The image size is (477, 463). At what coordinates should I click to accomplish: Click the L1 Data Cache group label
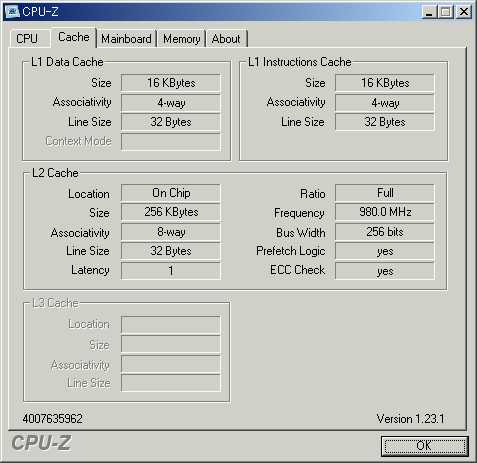click(x=67, y=62)
